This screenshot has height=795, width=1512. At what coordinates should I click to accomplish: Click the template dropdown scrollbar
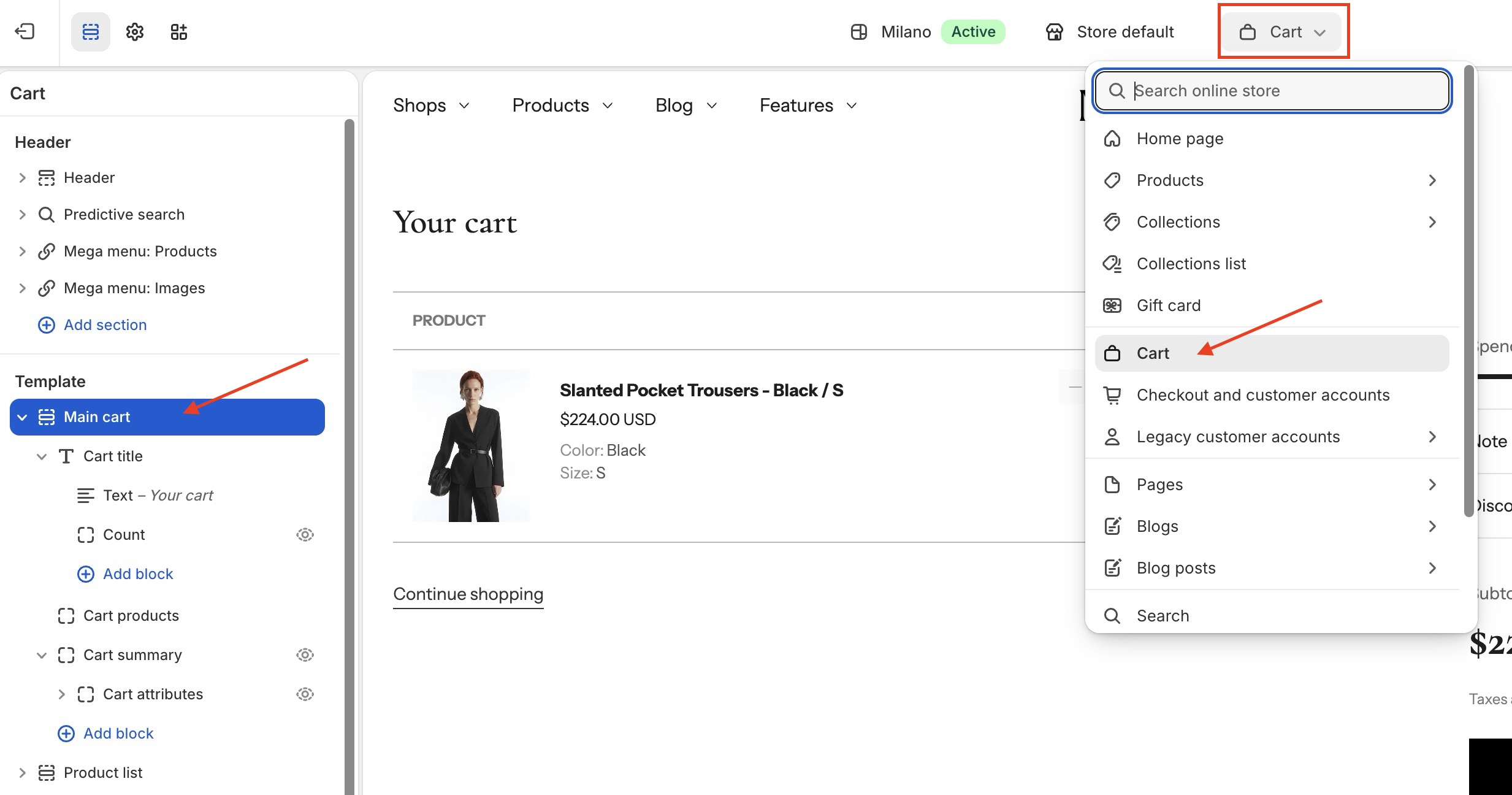[x=1468, y=291]
